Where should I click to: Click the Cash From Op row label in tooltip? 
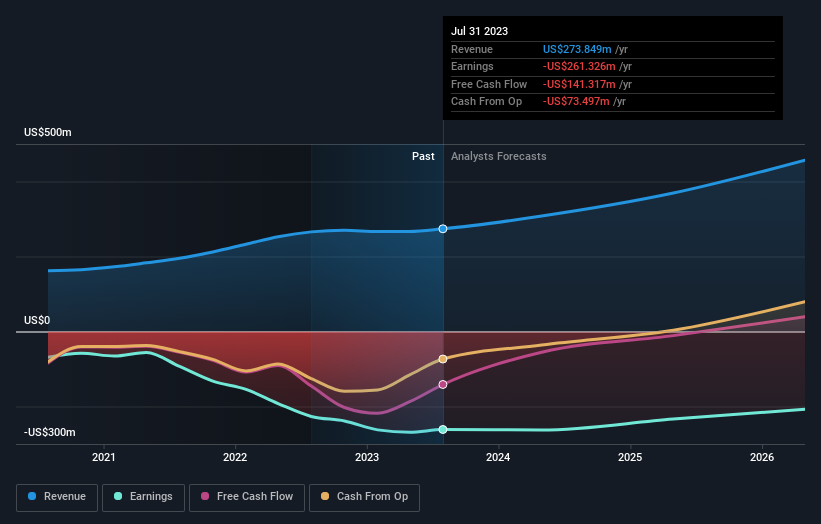tap(486, 102)
